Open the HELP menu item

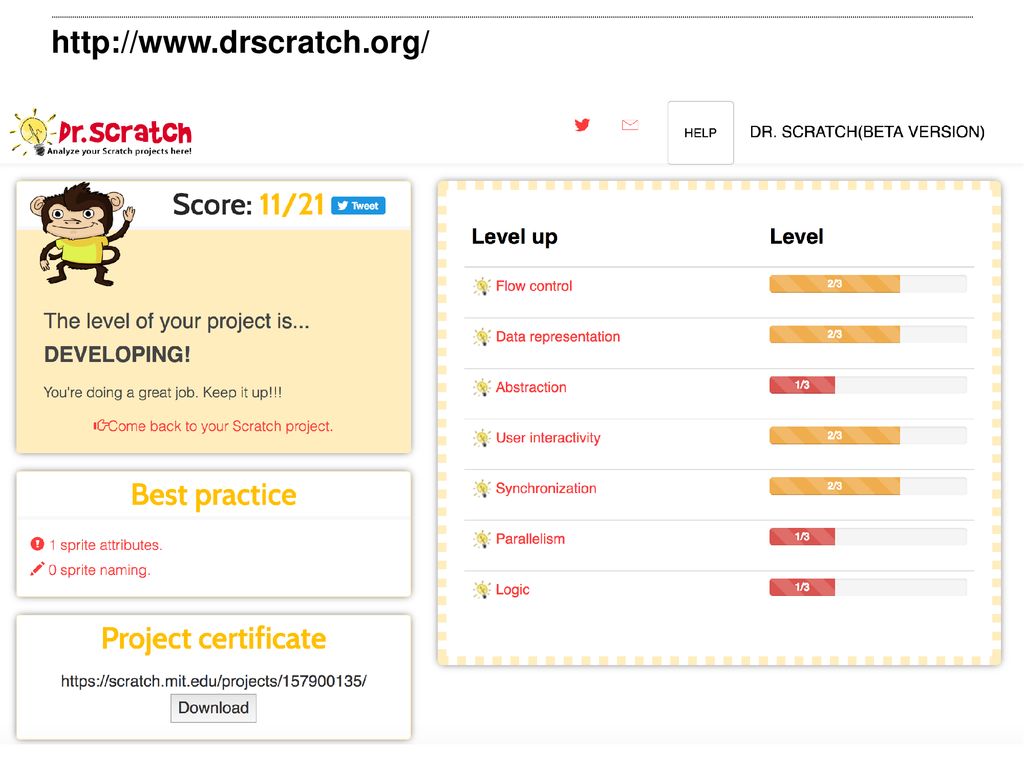coord(700,133)
